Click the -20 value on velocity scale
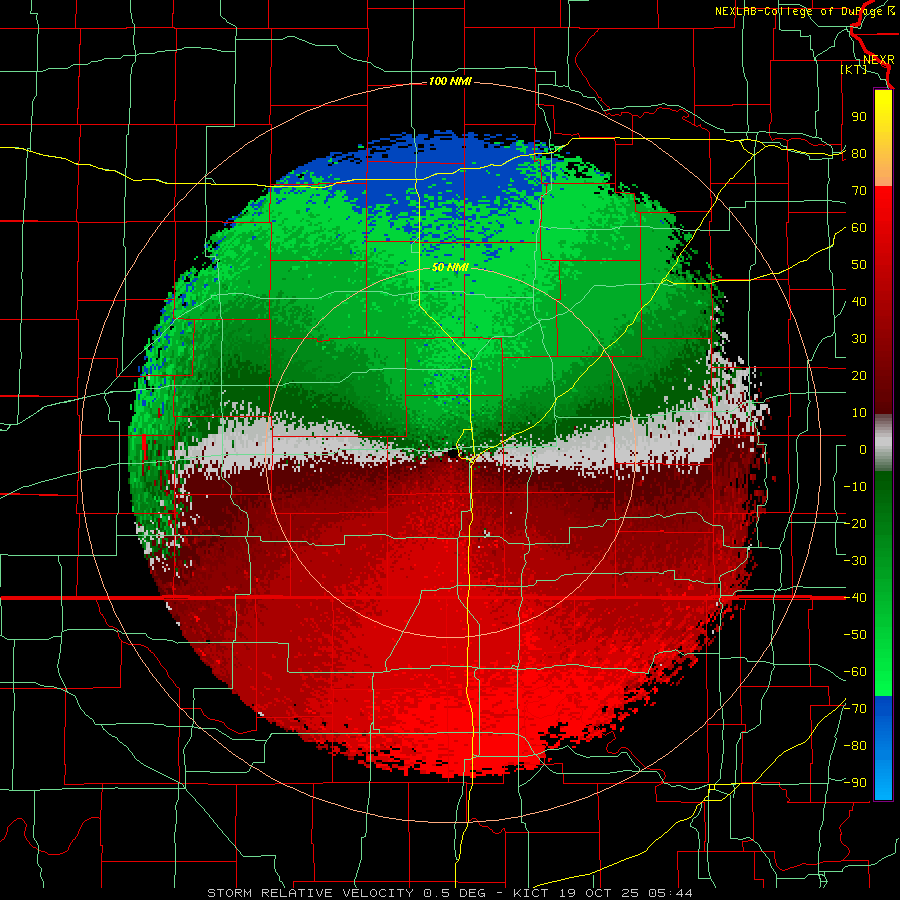900x900 pixels. pos(855,524)
